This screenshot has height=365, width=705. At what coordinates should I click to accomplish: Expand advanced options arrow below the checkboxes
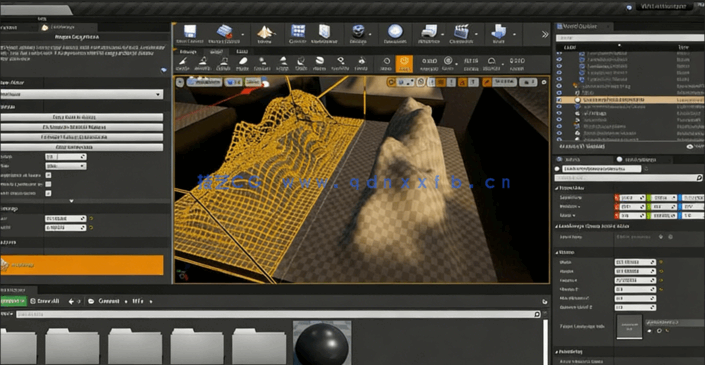[71, 201]
